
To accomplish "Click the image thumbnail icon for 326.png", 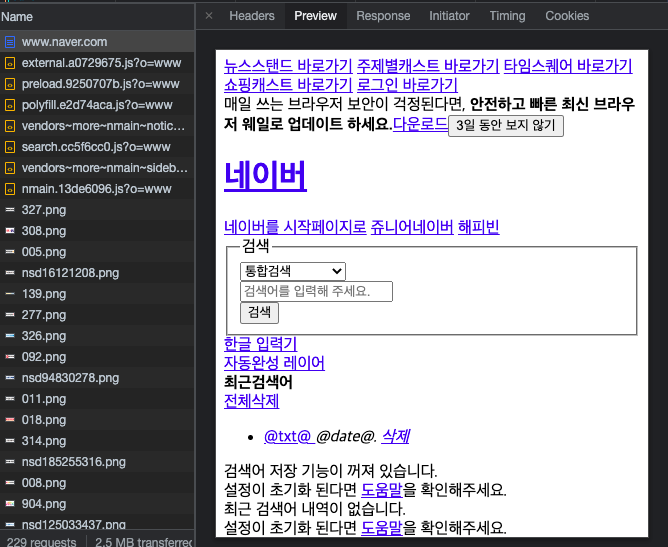I will coord(10,336).
